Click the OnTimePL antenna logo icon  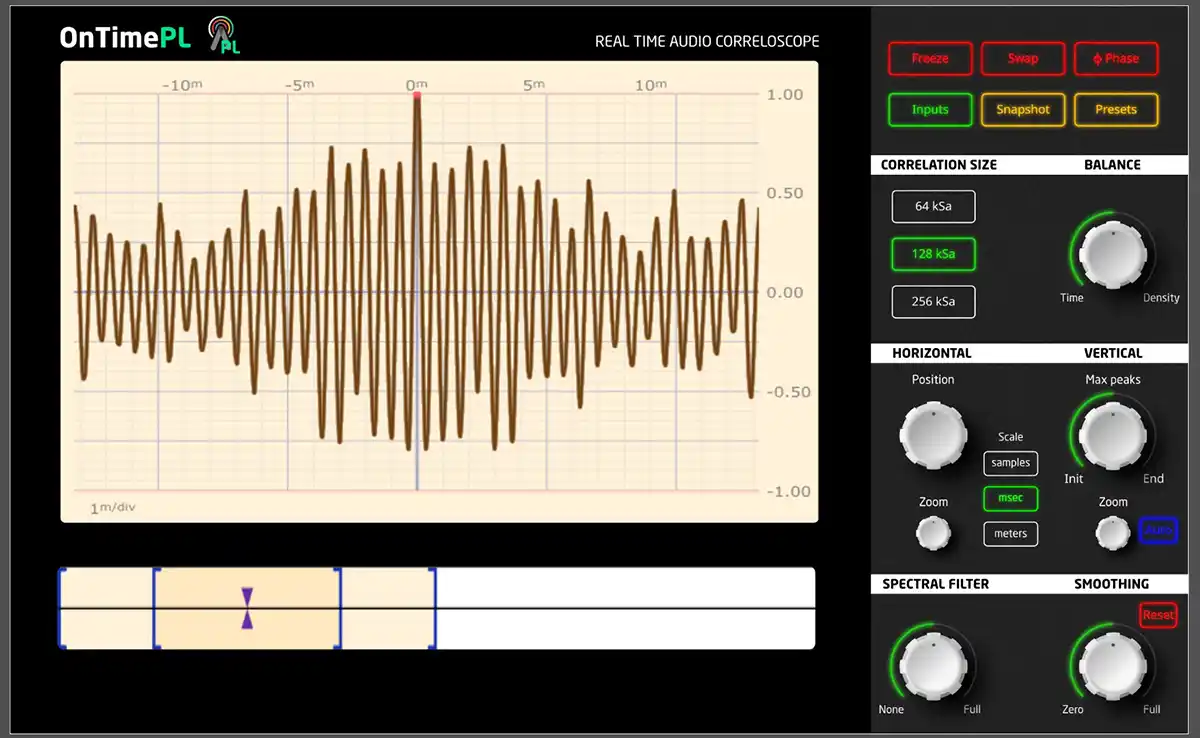click(x=222, y=36)
